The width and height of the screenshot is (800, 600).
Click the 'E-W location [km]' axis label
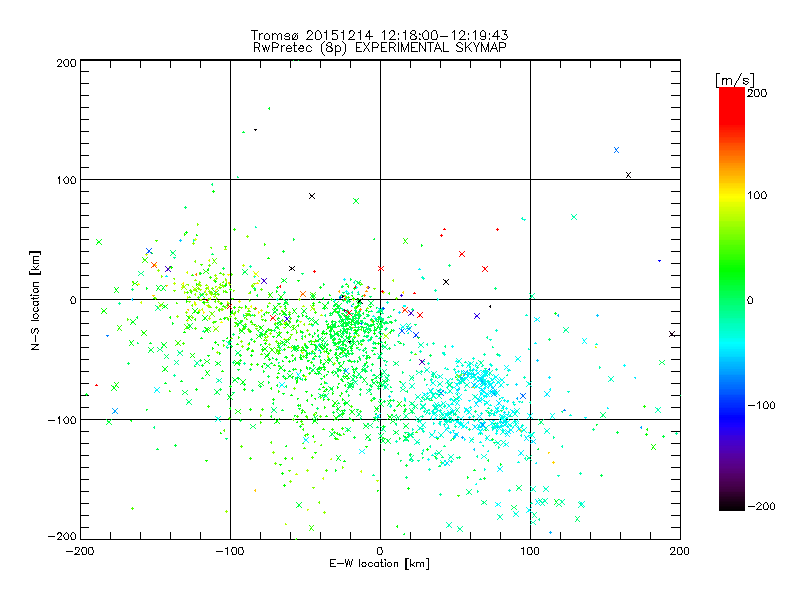[379, 564]
